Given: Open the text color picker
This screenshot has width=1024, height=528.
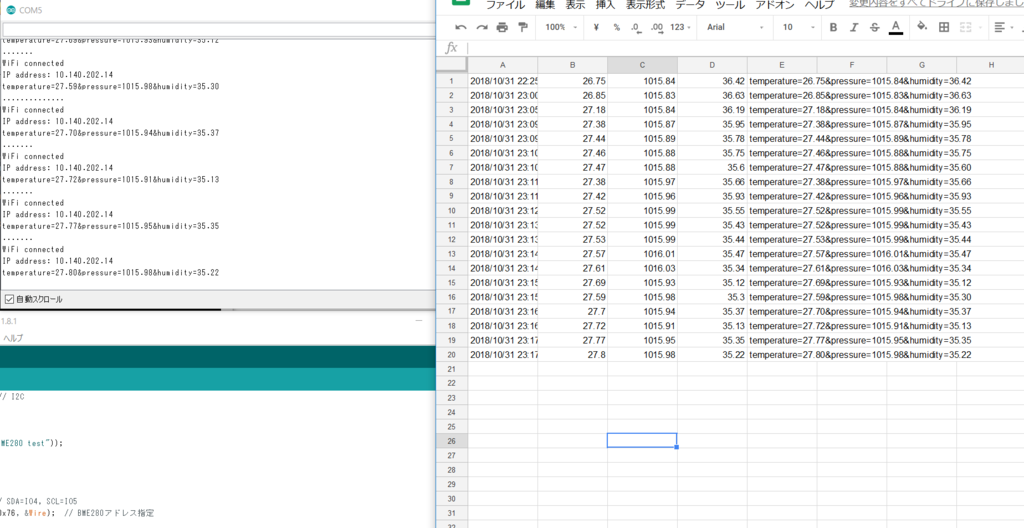Looking at the screenshot, I should (x=896, y=27).
